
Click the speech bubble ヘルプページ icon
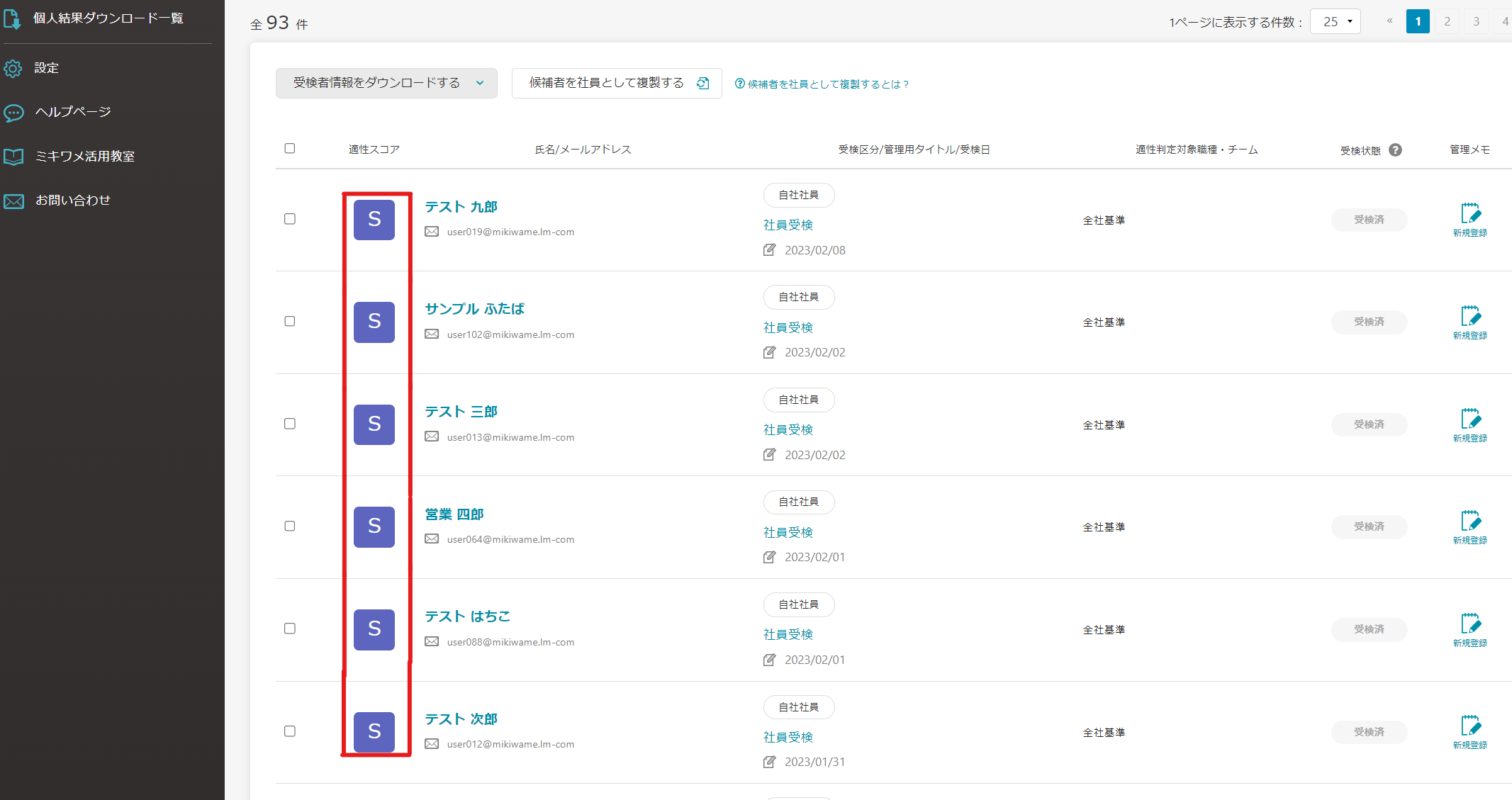pyautogui.click(x=13, y=113)
